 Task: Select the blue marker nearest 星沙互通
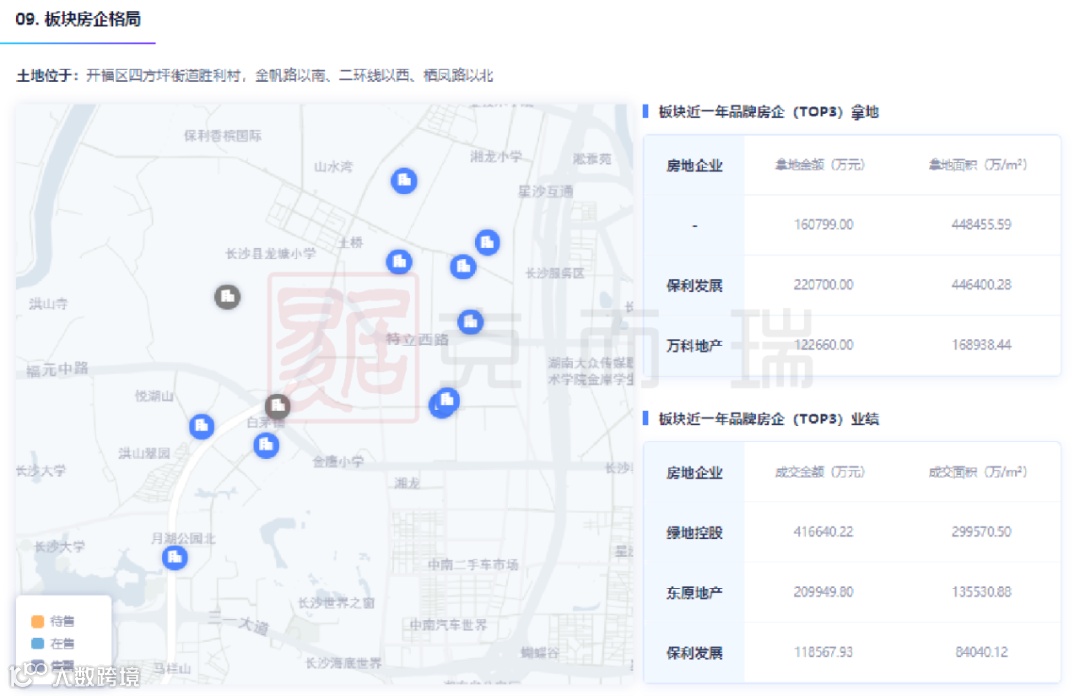tap(487, 242)
